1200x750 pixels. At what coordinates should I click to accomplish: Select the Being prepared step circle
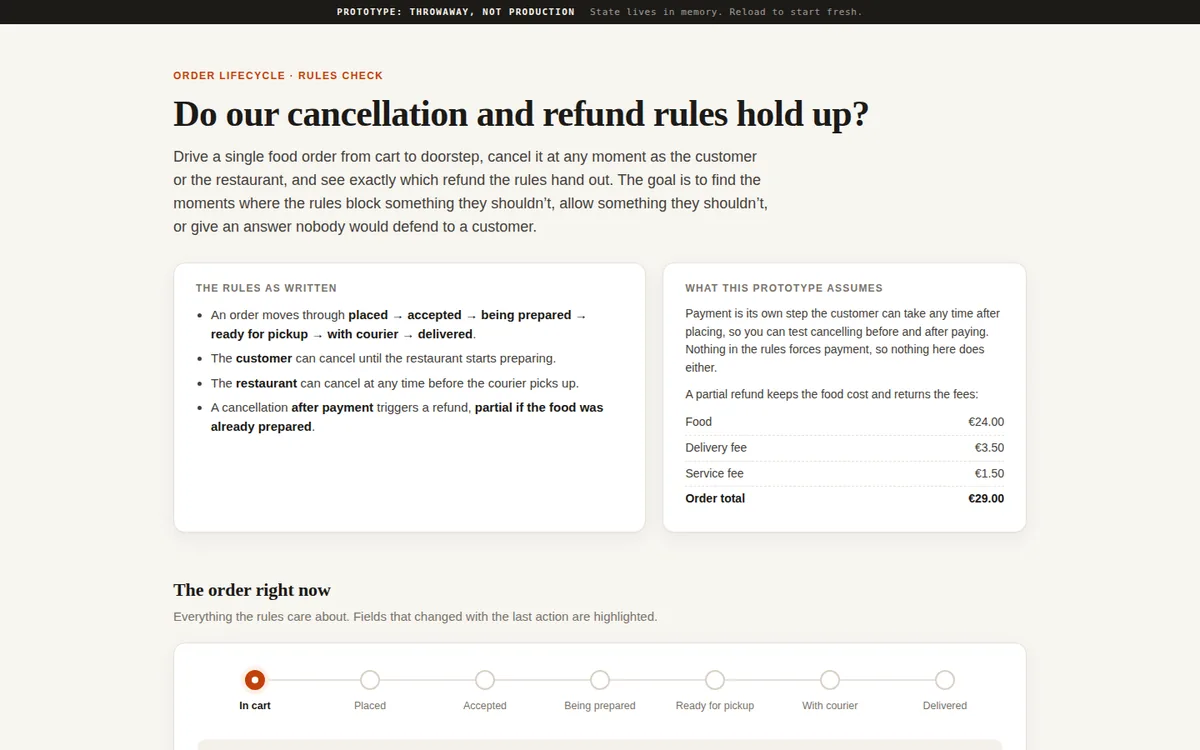point(600,680)
